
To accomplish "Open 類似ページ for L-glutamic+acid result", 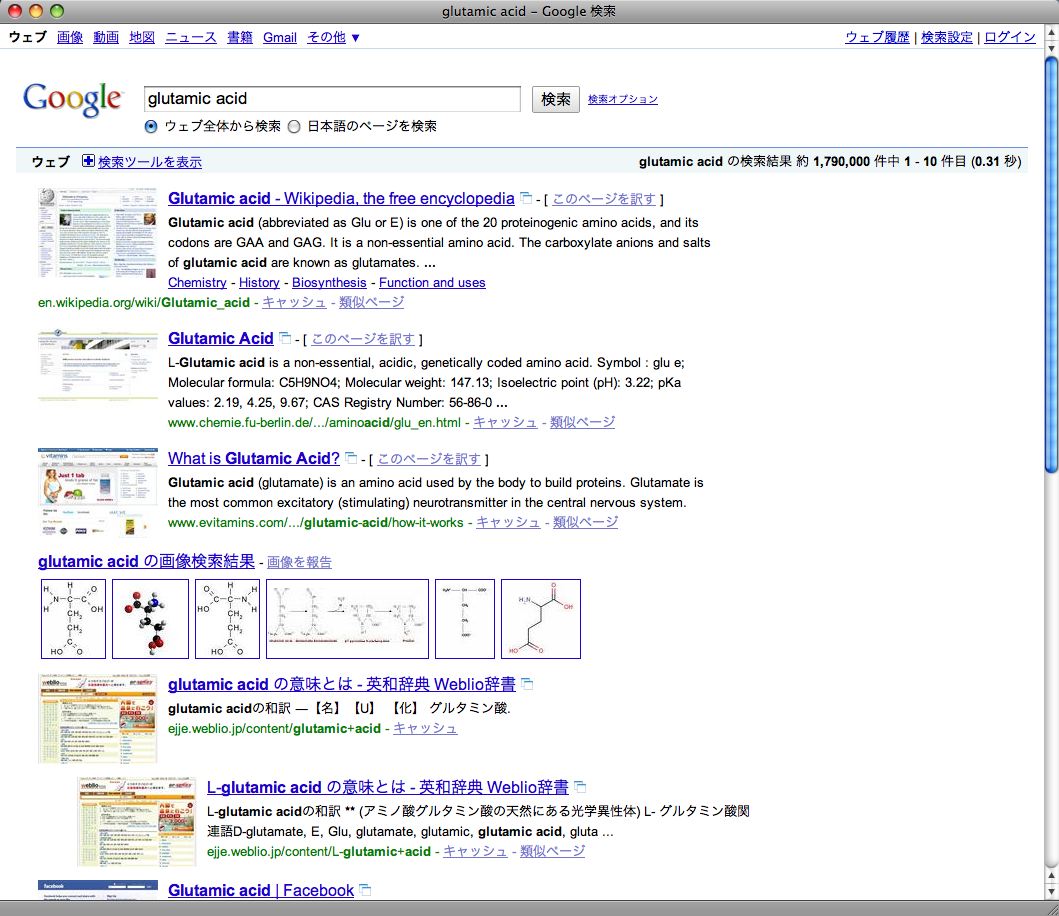I will (x=552, y=851).
